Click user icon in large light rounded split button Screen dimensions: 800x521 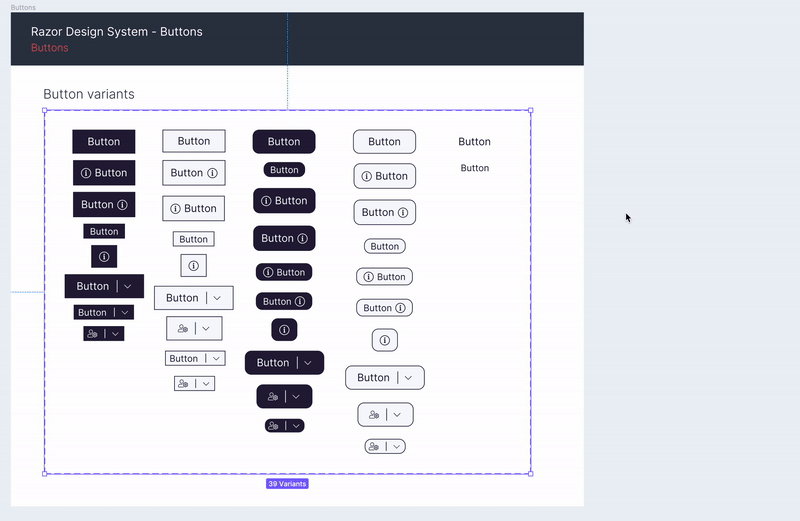click(x=373, y=415)
